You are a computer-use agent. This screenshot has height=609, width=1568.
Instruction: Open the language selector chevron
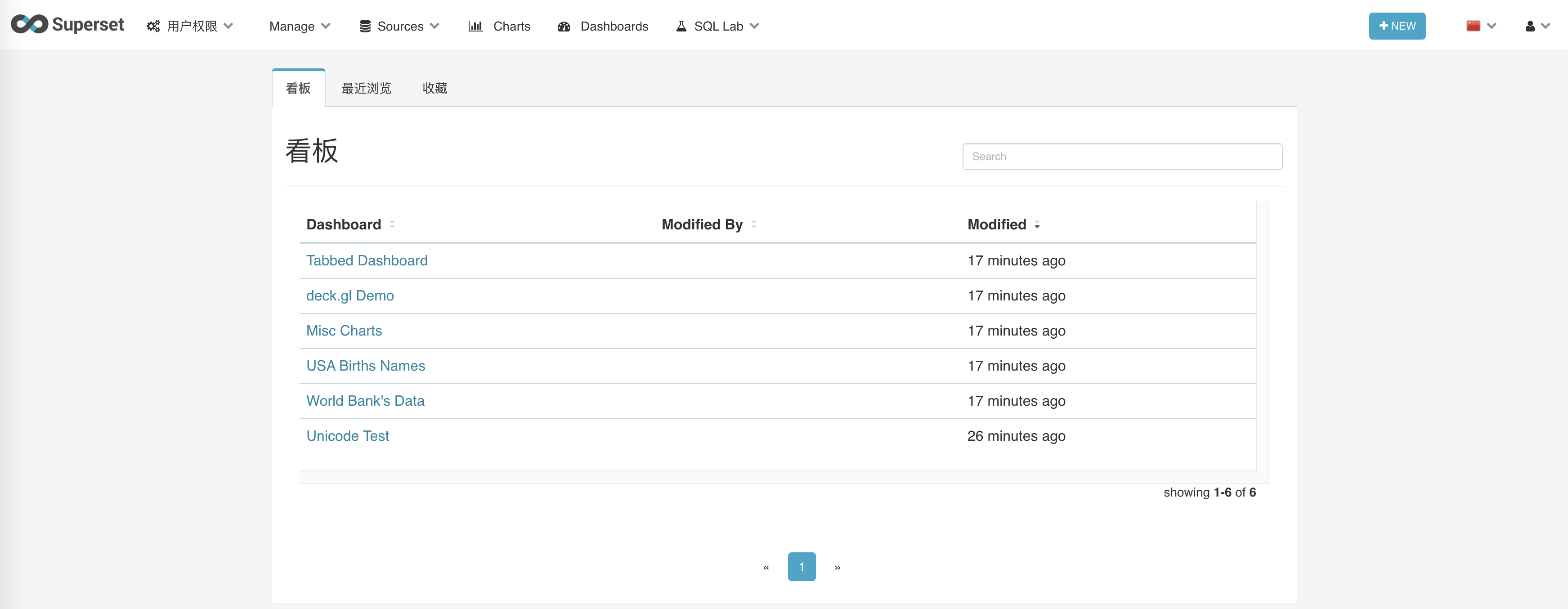click(1492, 26)
